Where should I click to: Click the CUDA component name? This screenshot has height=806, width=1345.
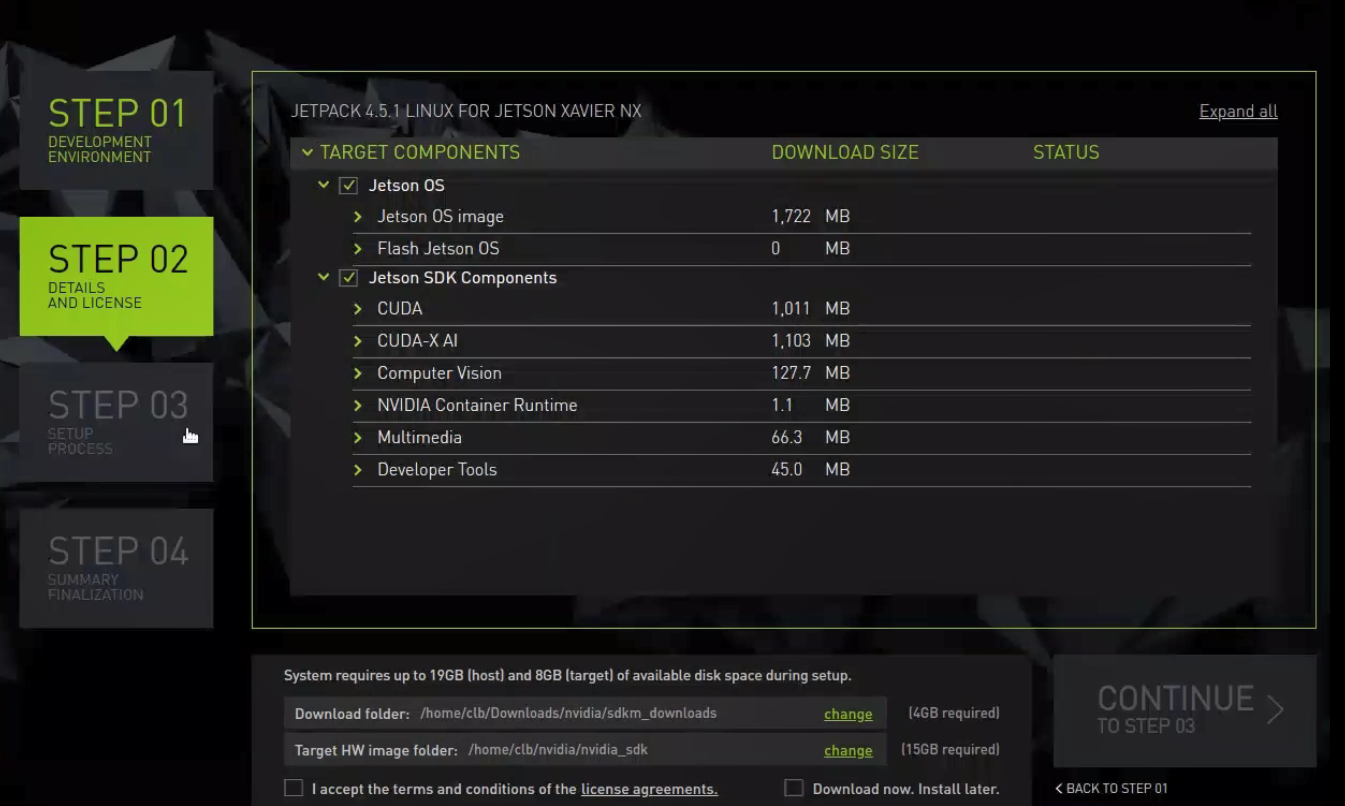click(400, 308)
